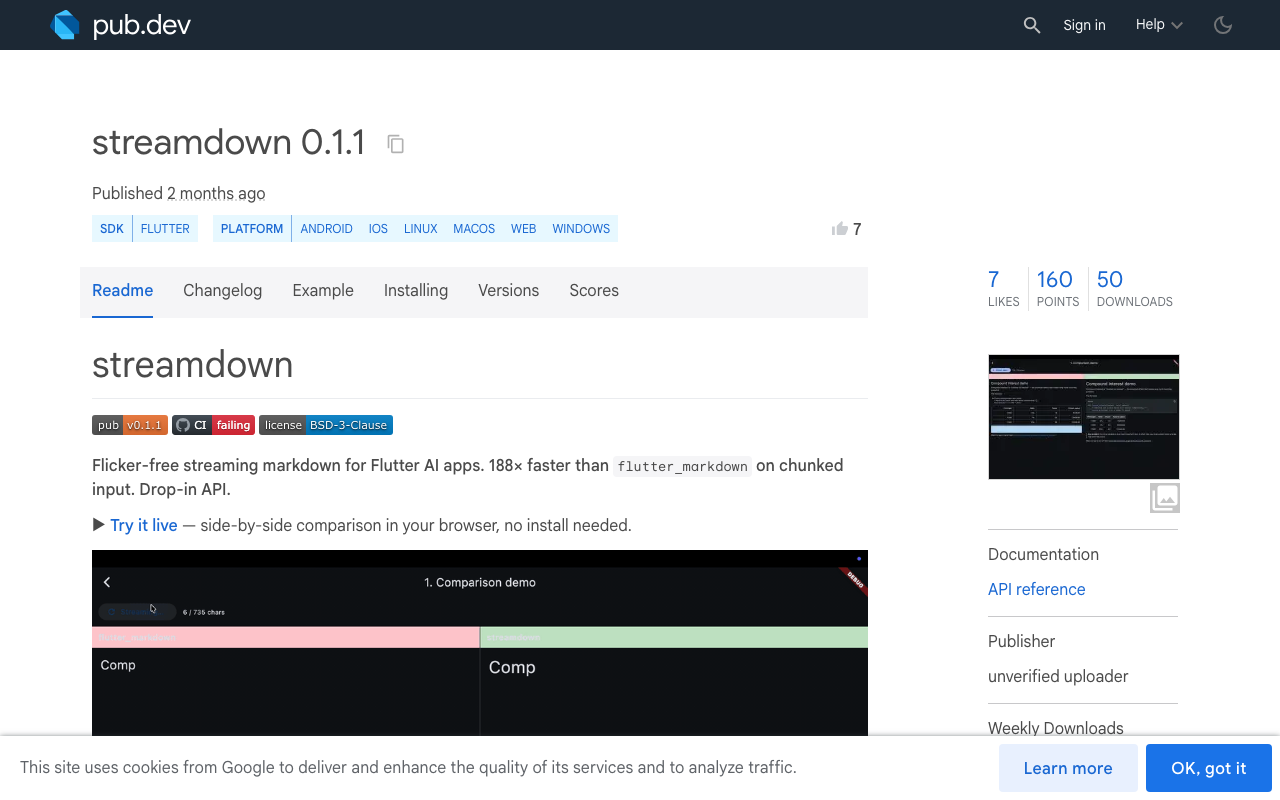Click the Weekly Downloads heading

point(1056,728)
